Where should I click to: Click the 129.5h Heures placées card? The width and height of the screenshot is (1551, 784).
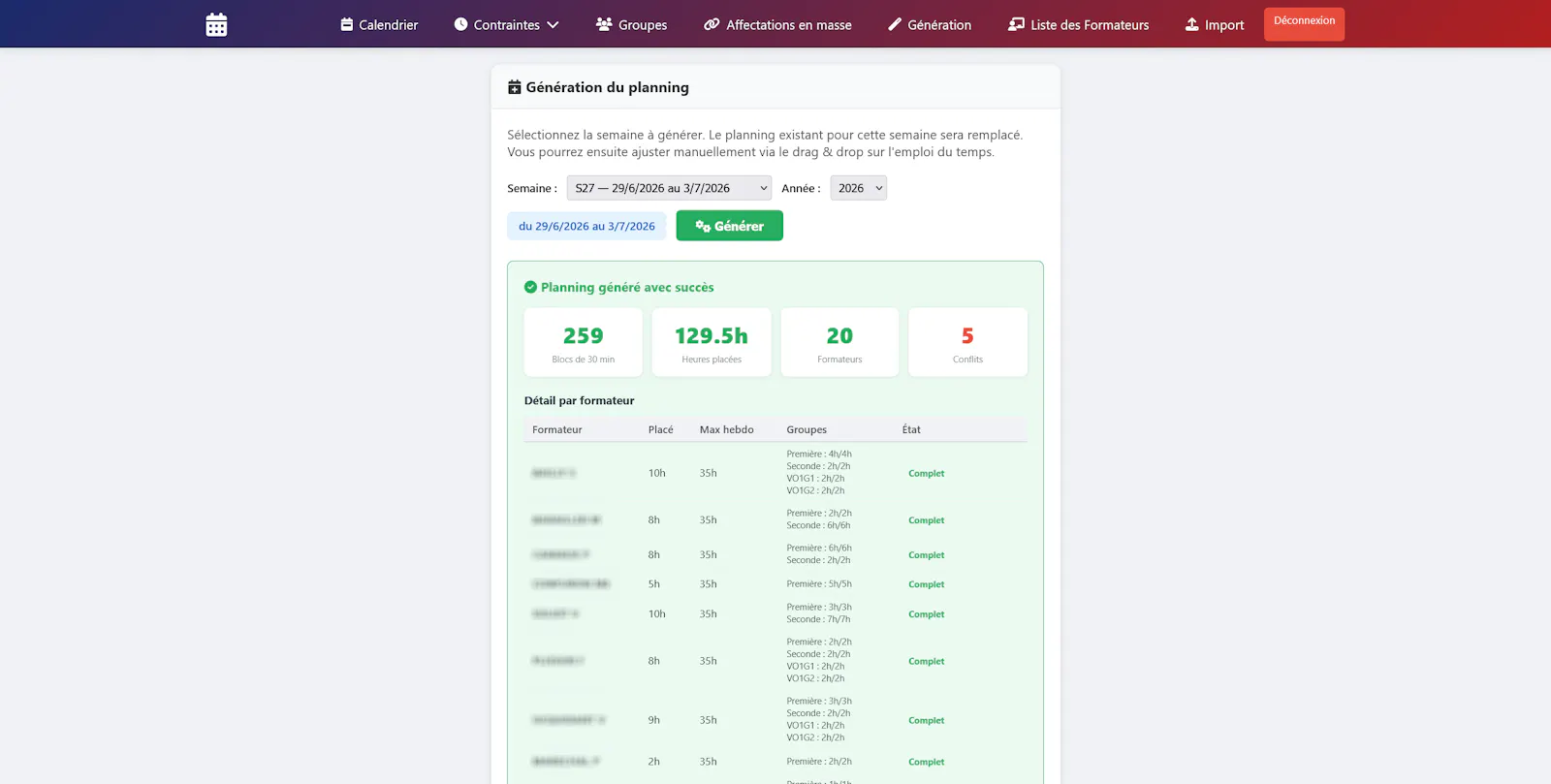pos(712,342)
